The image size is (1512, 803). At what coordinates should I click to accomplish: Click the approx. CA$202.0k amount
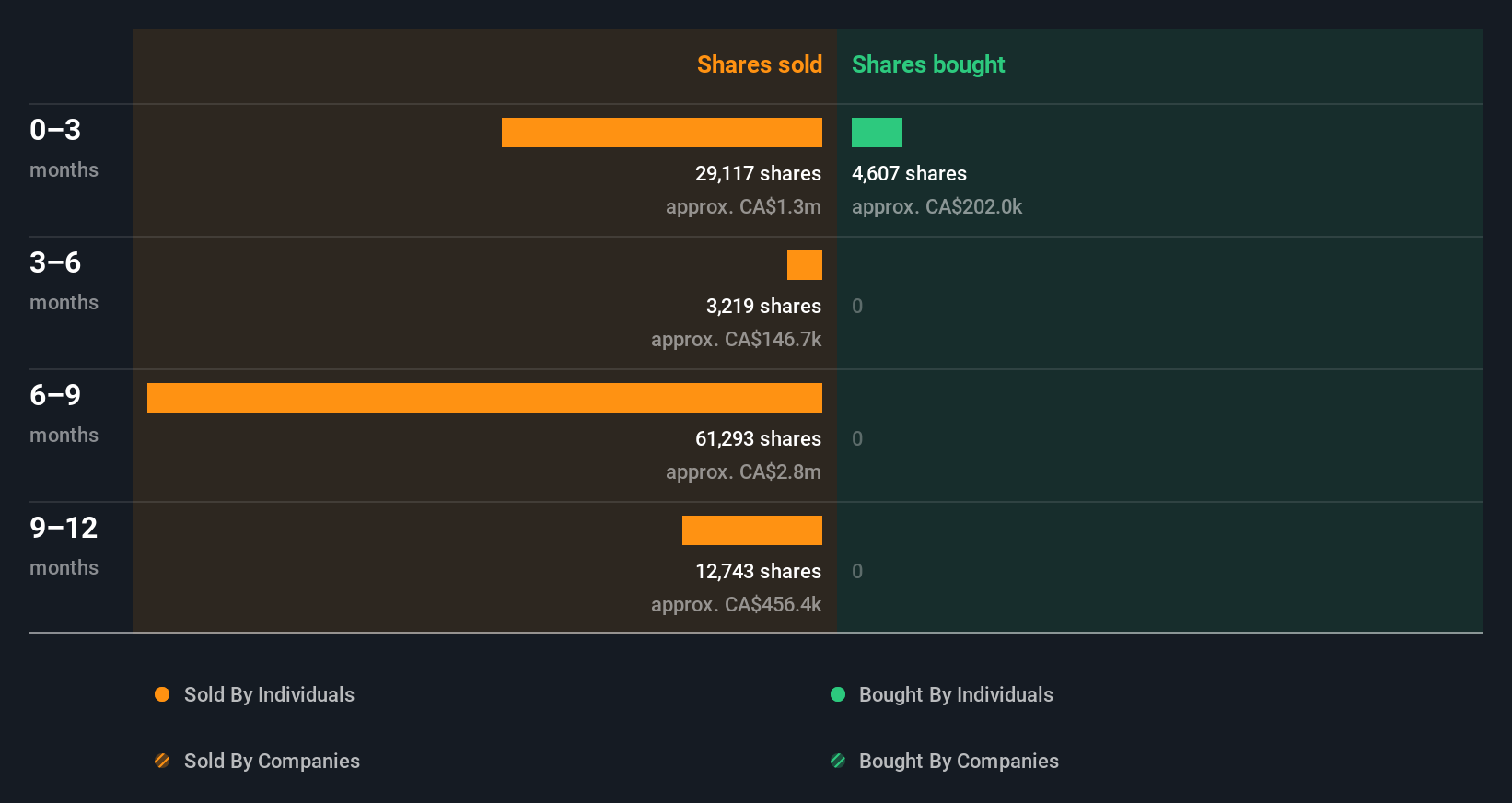(936, 206)
